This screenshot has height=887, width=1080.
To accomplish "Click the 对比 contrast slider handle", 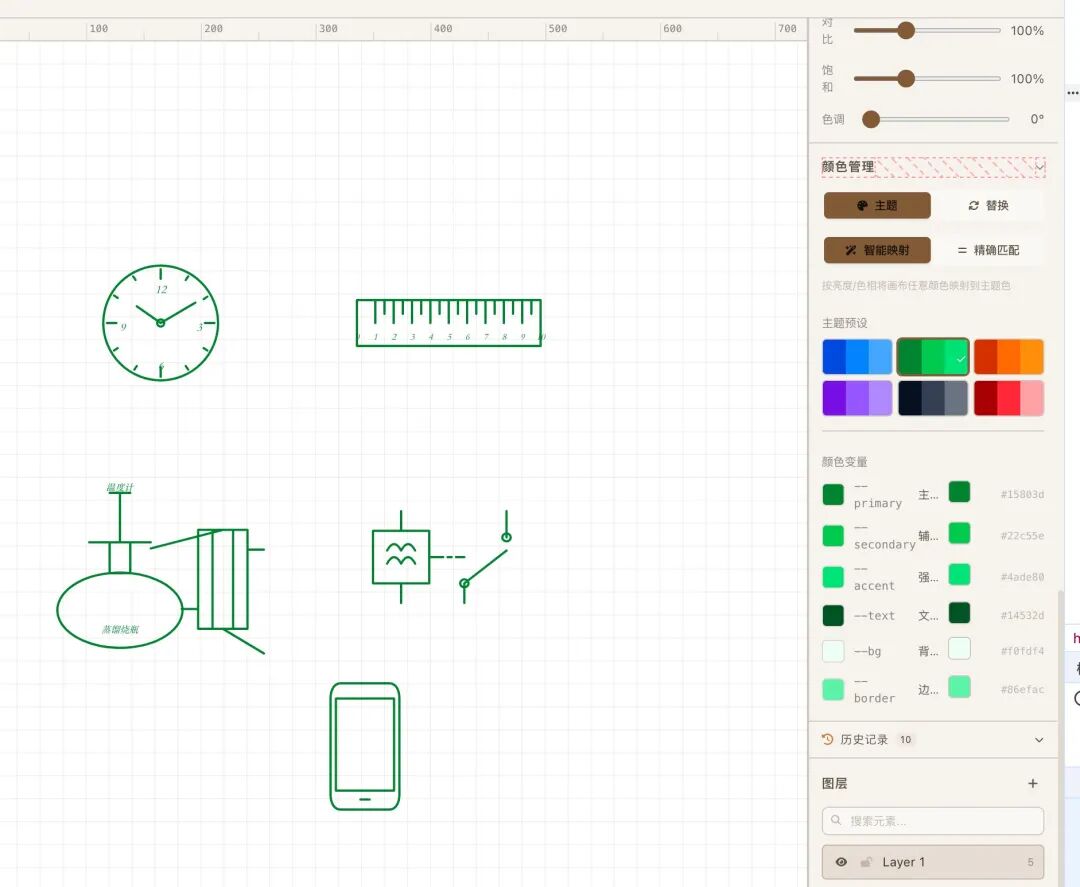I will coord(906,30).
